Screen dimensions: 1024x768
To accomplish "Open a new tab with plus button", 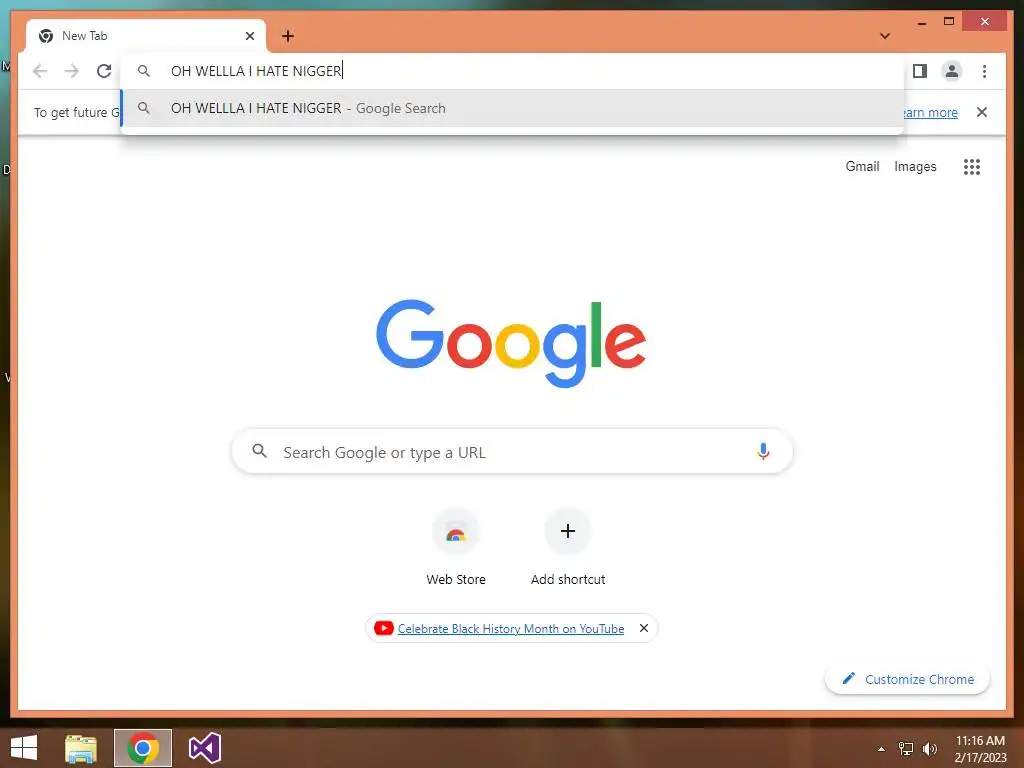I will point(287,36).
